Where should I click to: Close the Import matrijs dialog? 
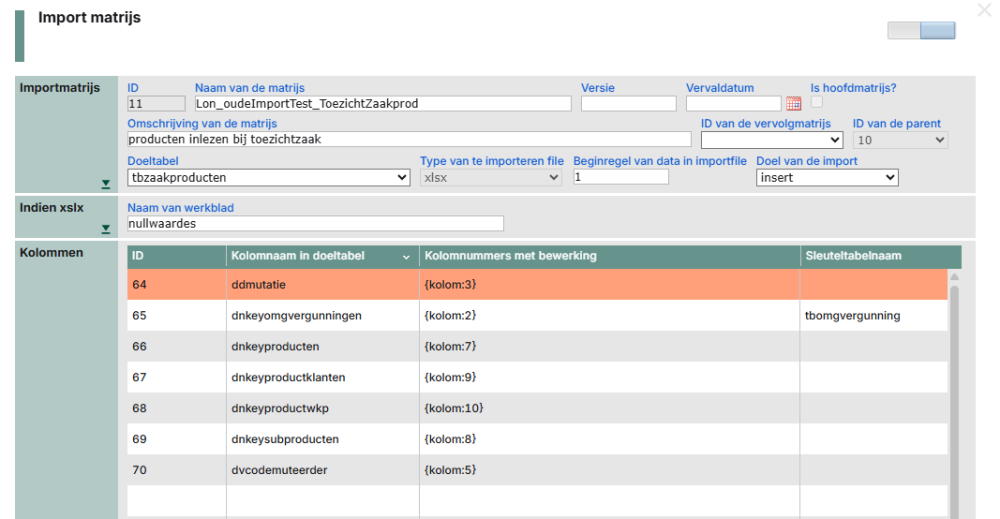coord(983,10)
